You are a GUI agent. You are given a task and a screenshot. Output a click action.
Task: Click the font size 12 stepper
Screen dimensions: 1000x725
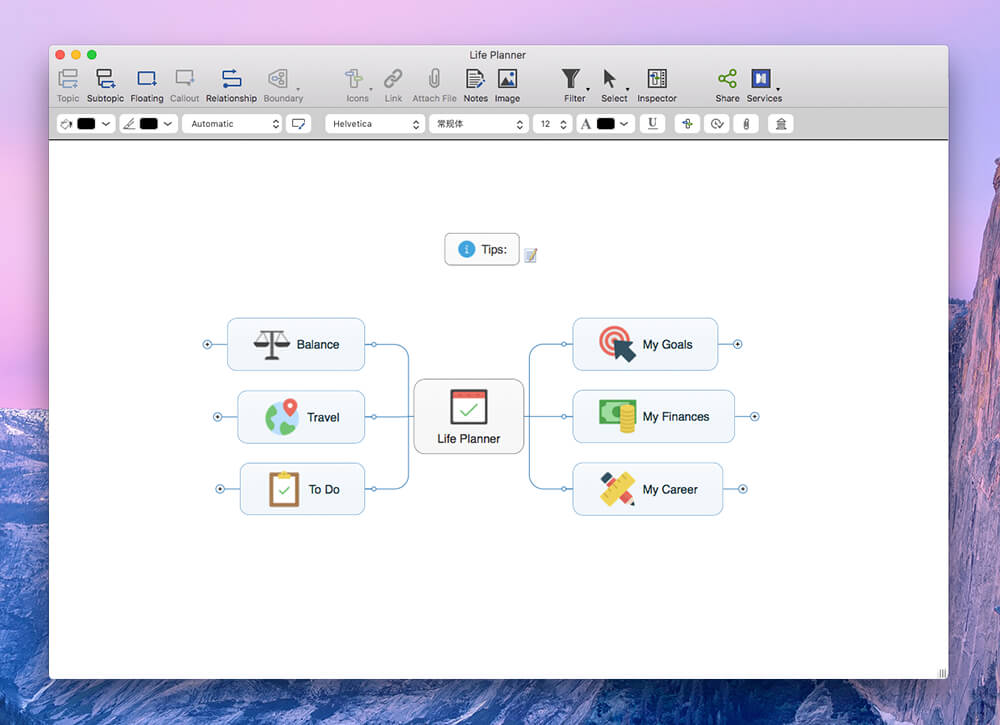coord(563,124)
